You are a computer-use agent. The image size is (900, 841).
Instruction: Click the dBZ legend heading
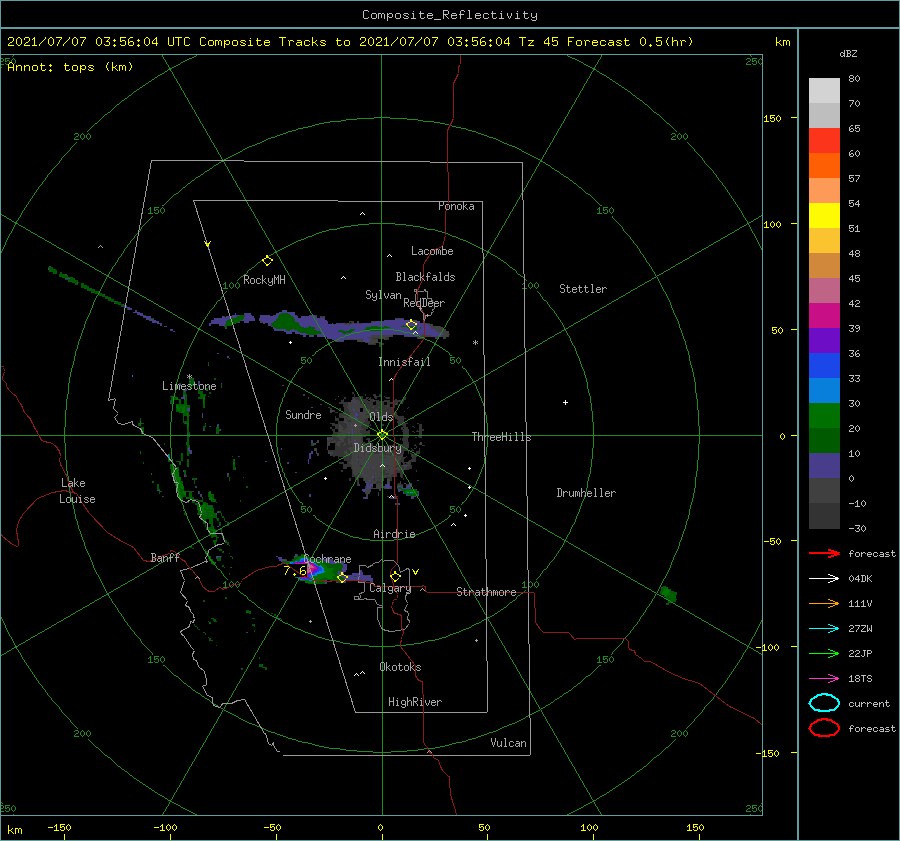click(848, 54)
